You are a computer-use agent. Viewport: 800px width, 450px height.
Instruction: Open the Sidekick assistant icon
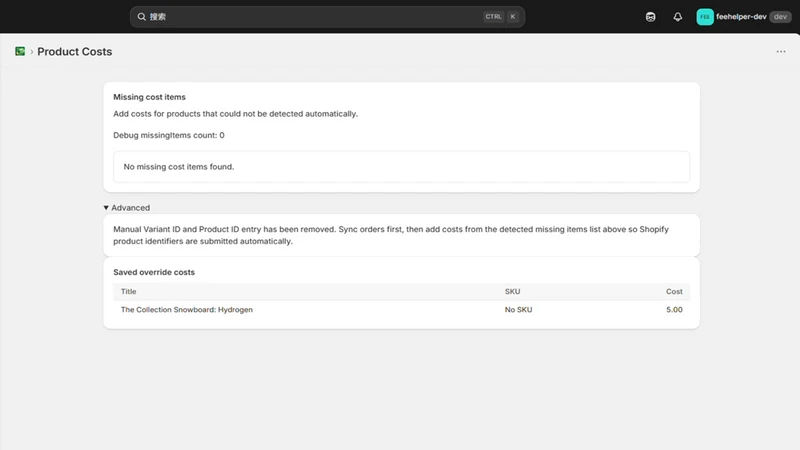coord(651,17)
